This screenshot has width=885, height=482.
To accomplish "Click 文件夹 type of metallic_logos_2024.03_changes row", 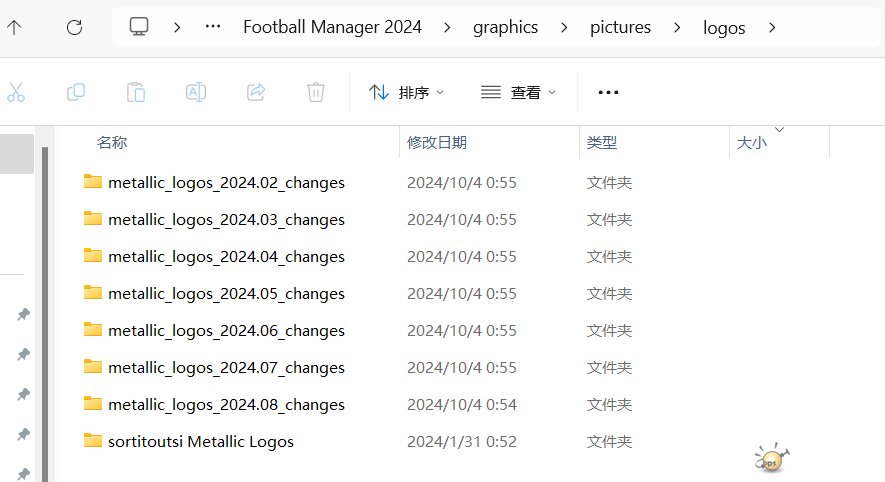I will point(609,220).
